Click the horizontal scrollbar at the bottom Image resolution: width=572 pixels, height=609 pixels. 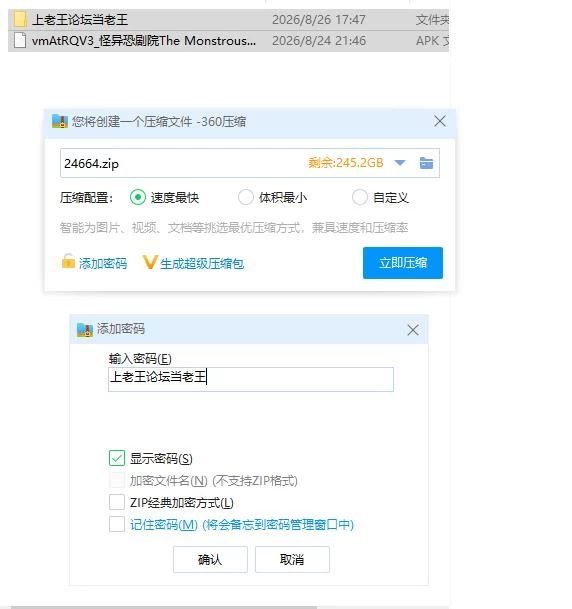[164, 607]
